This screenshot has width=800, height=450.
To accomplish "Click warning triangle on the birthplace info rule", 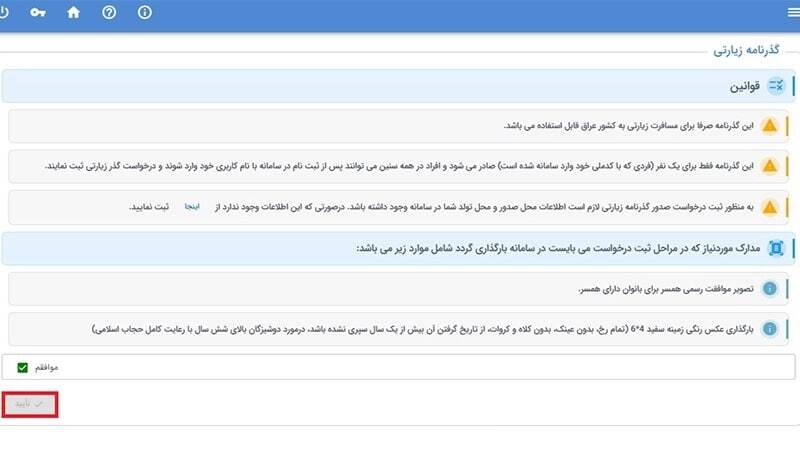I will pos(769,207).
